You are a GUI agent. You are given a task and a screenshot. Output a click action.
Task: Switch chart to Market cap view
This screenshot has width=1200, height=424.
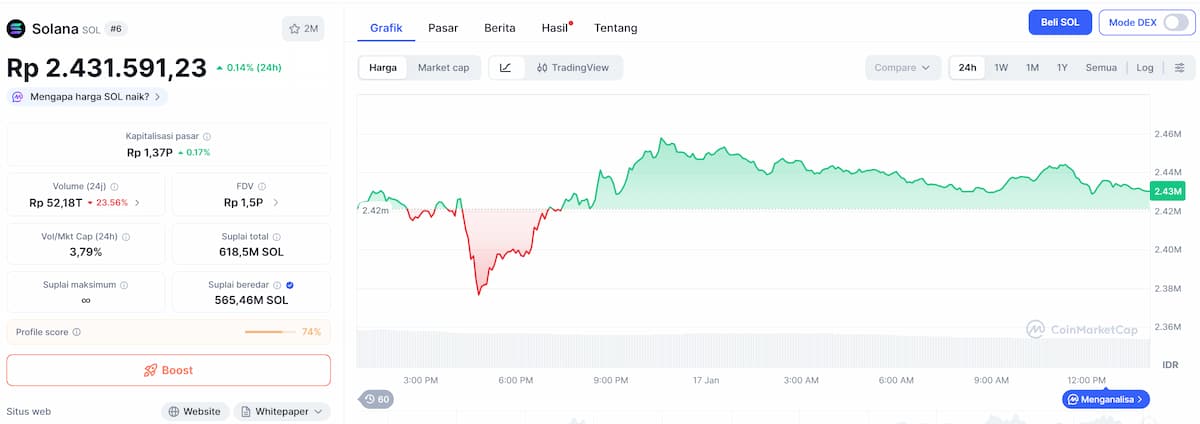pyautogui.click(x=443, y=68)
